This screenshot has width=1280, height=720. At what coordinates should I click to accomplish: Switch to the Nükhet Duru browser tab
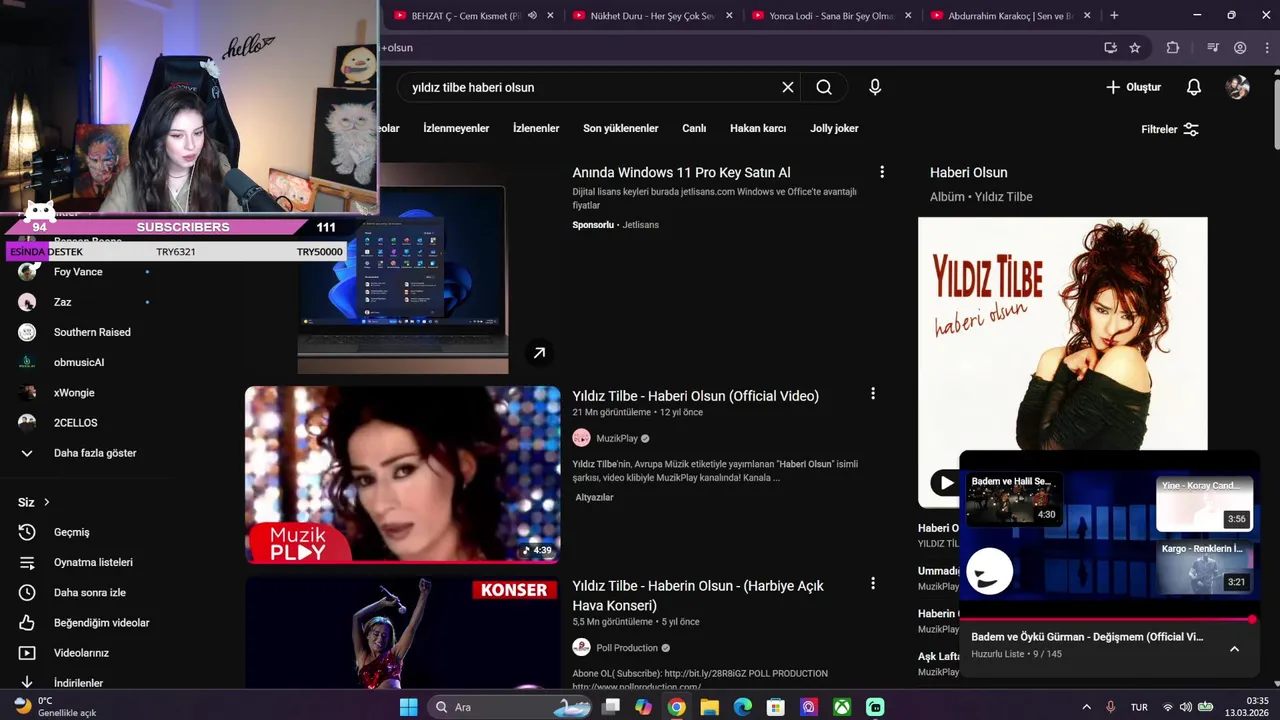click(x=652, y=16)
